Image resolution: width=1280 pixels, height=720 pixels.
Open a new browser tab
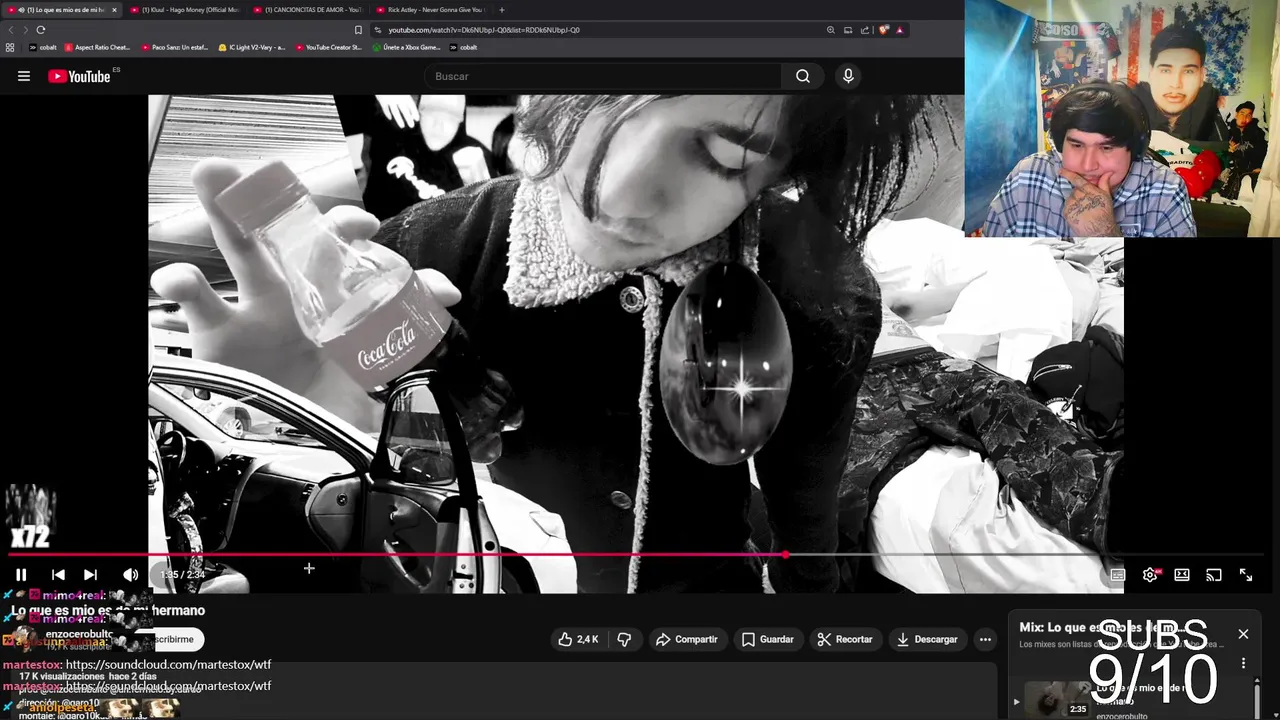pos(502,10)
